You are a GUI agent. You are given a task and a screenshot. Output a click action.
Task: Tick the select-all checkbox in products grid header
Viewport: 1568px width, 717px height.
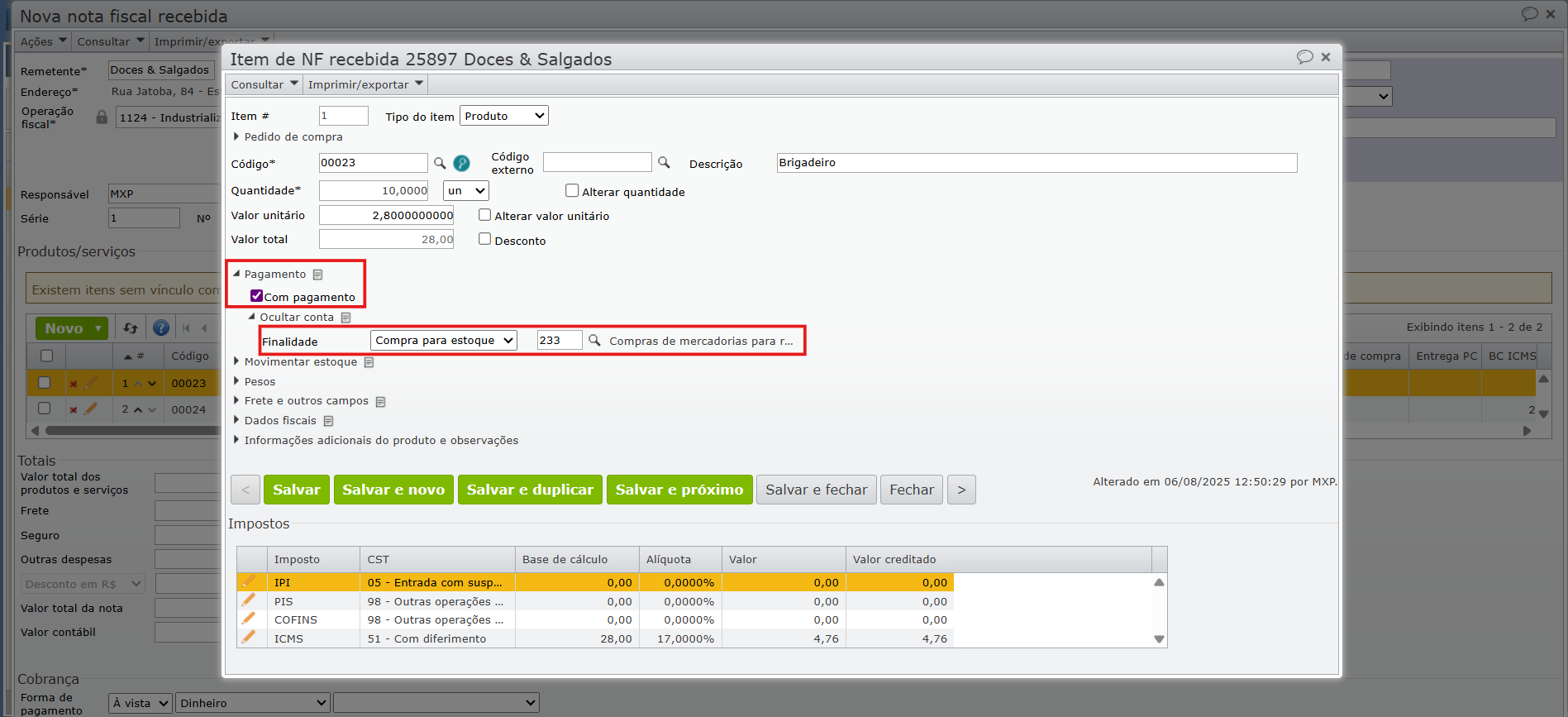point(46,356)
